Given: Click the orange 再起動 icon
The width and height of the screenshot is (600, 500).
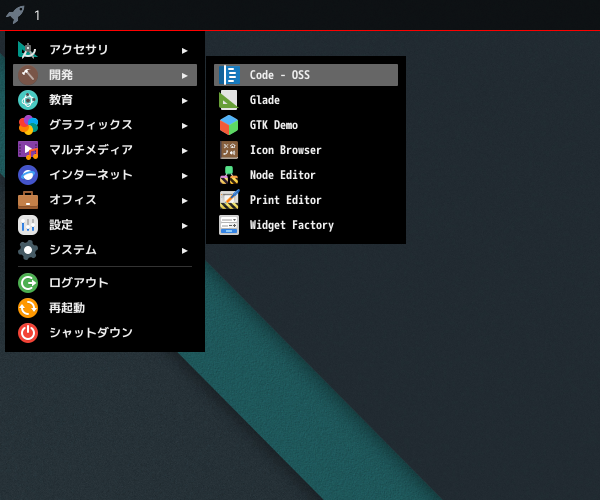Looking at the screenshot, I should point(28,308).
